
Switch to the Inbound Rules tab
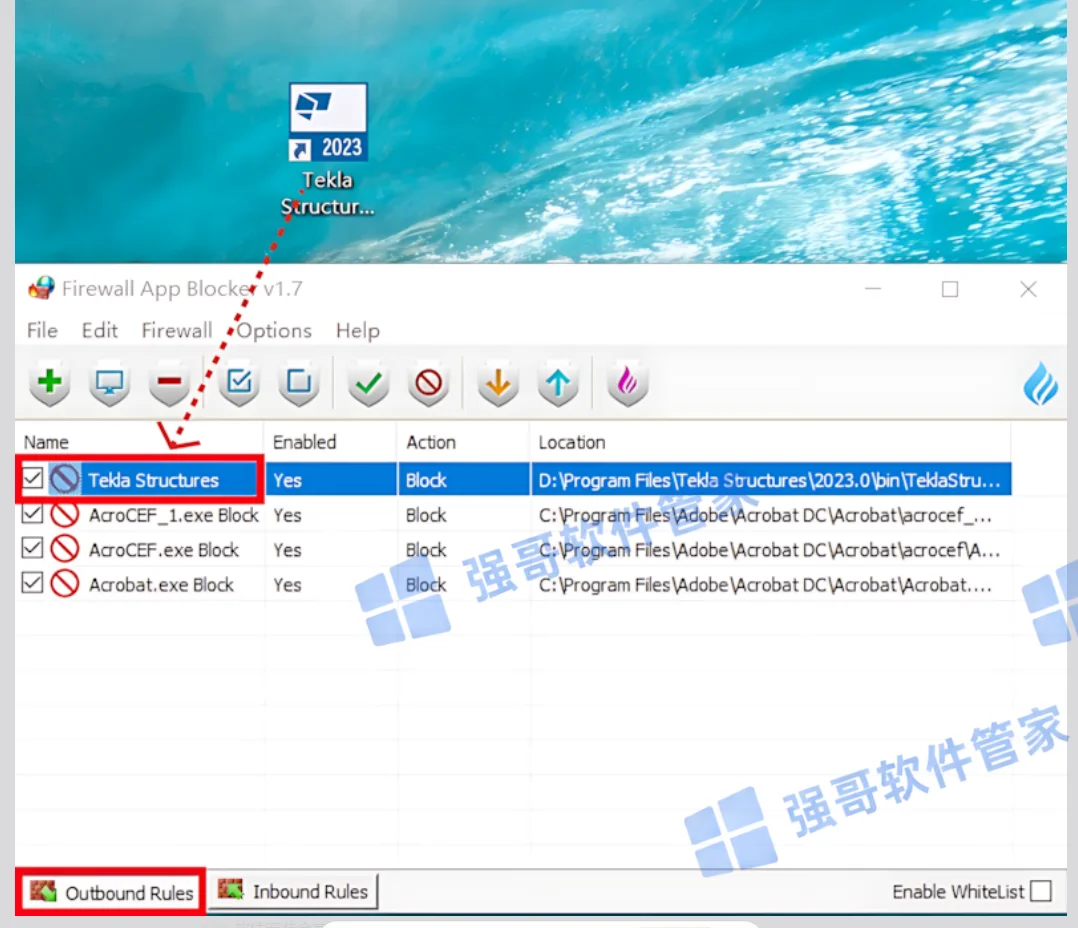[294, 892]
